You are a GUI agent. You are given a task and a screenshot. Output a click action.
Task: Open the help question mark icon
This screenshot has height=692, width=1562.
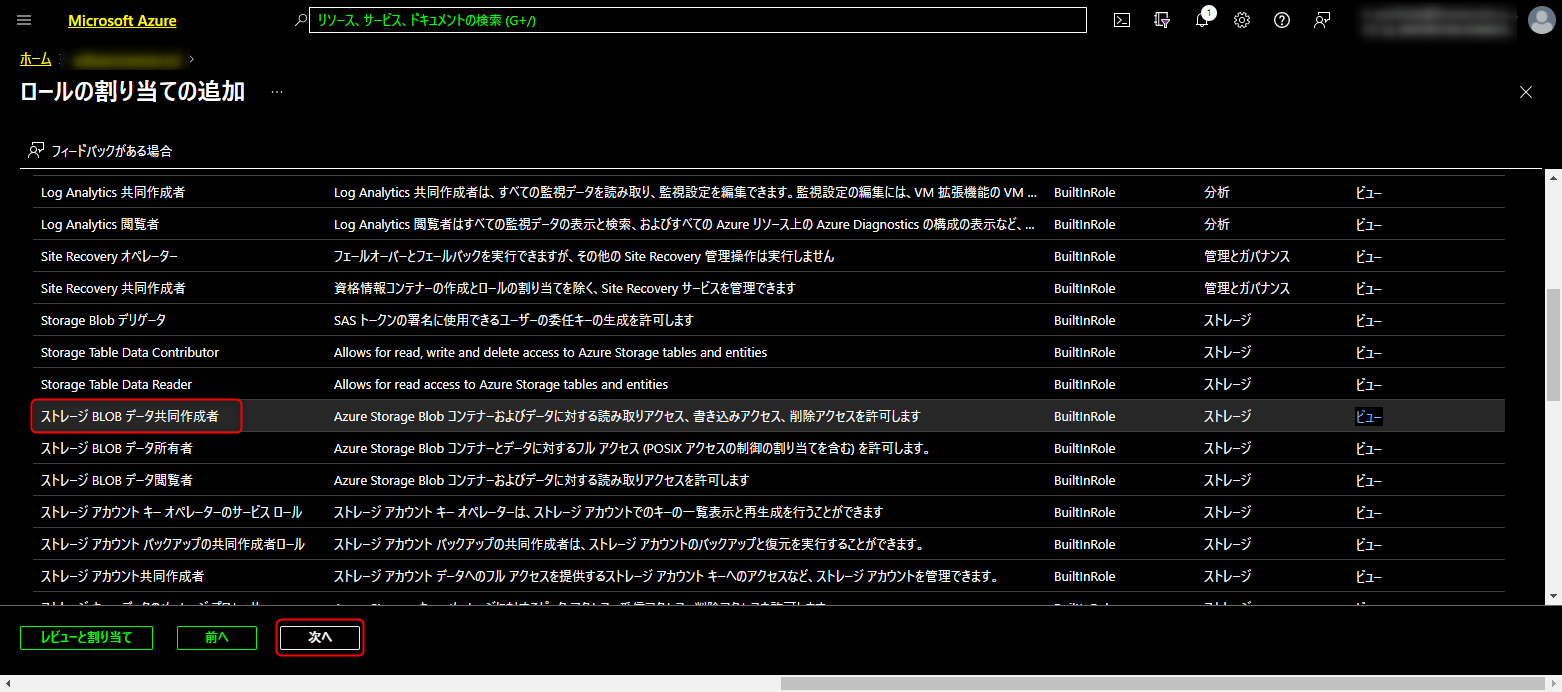(1282, 20)
